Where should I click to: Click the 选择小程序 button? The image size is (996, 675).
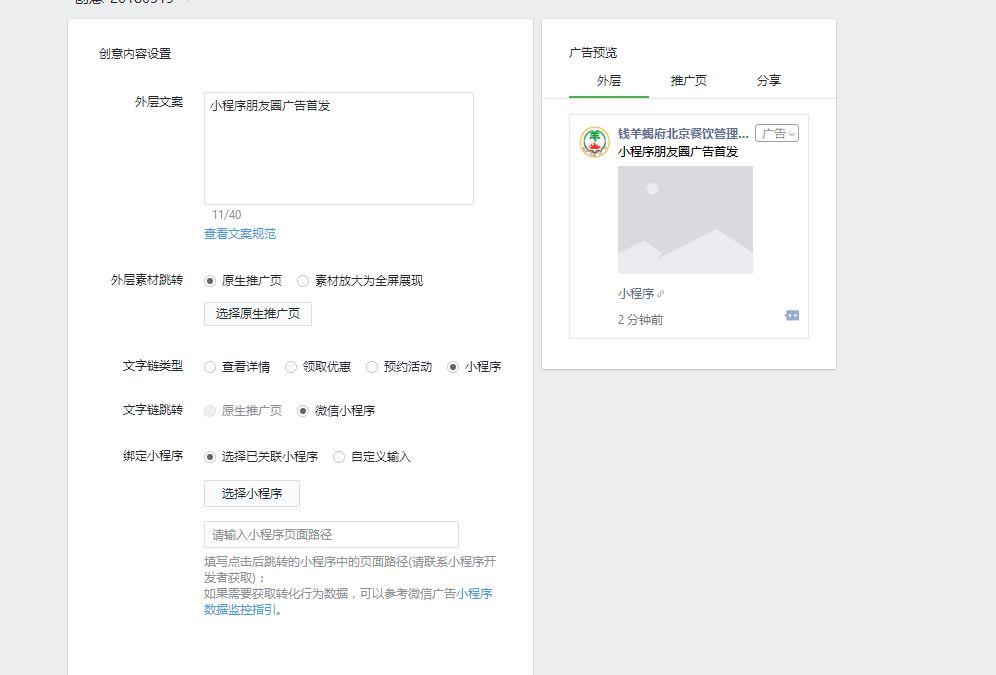[x=252, y=493]
